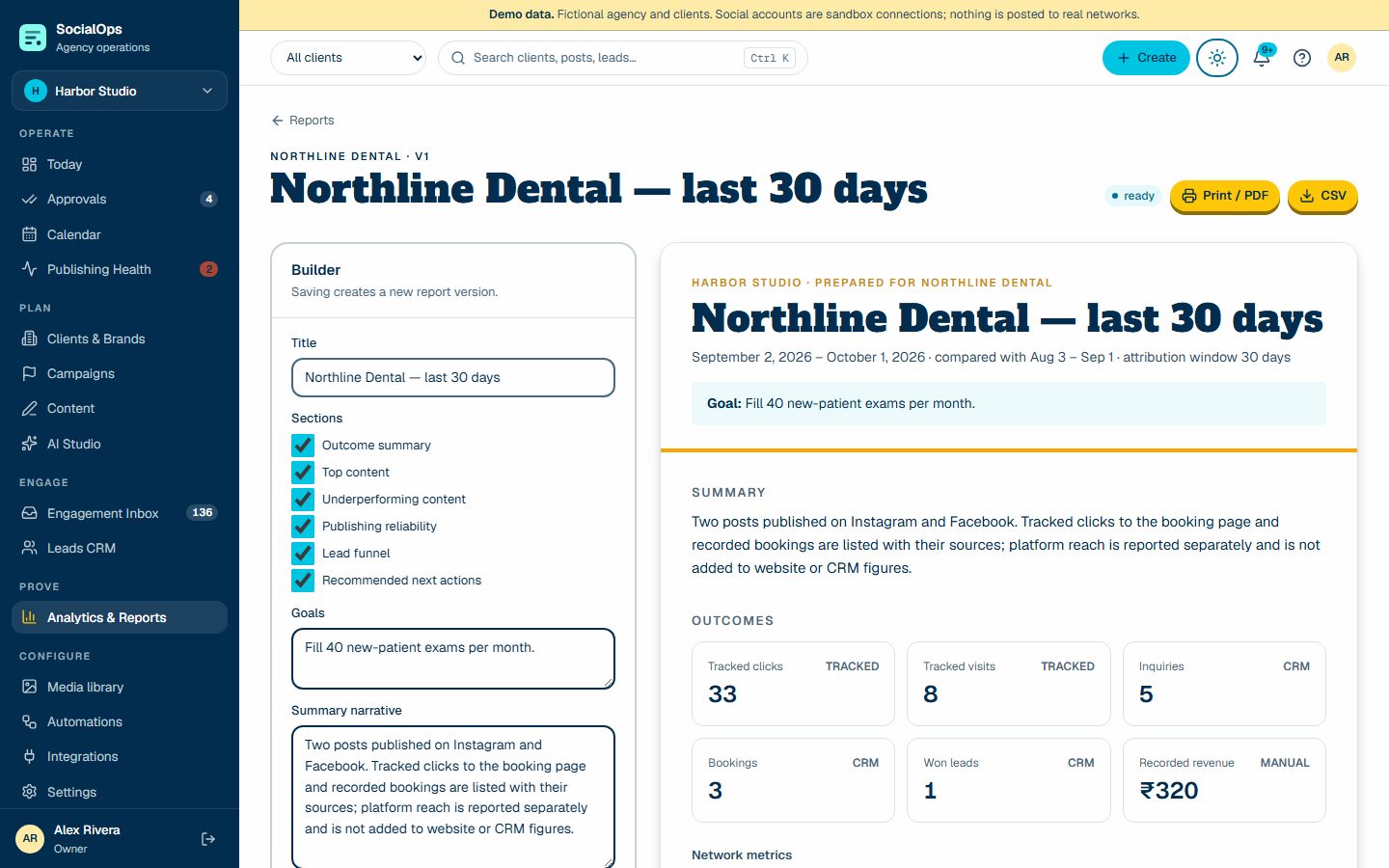The image size is (1389, 868).
Task: Click the sign-out icon beside Alex Rivera
Action: pyautogui.click(x=208, y=839)
